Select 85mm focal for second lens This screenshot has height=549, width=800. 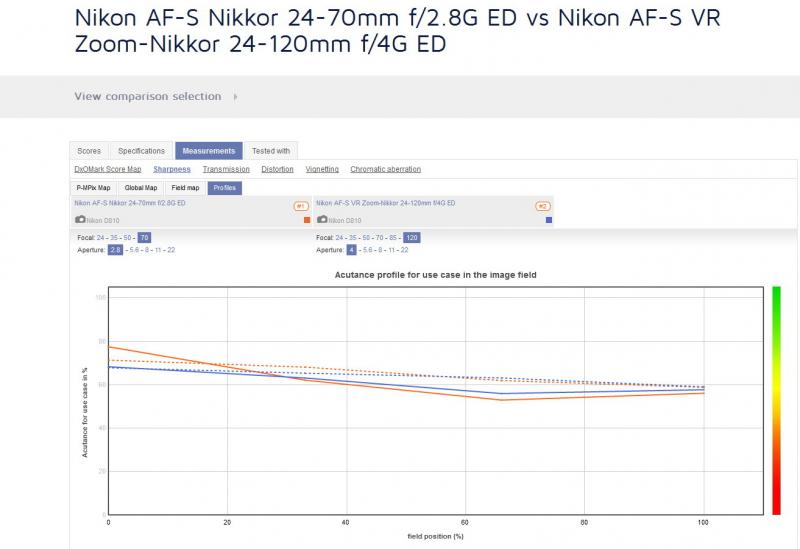tap(393, 238)
